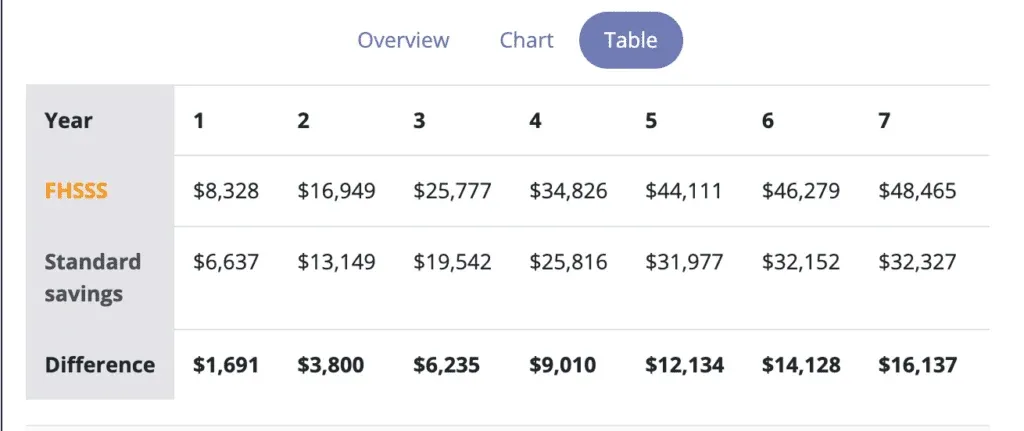Select the Year 4 column header

point(535,121)
